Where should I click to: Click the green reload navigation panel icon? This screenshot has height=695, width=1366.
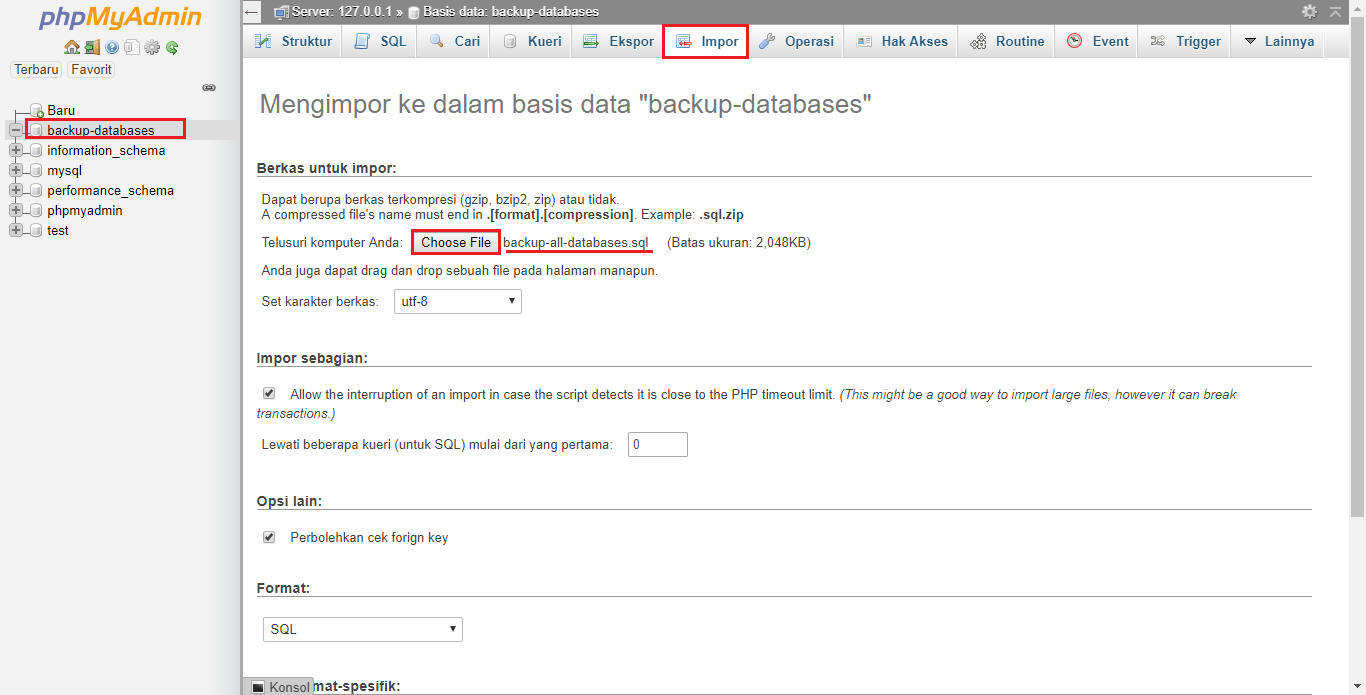[171, 46]
